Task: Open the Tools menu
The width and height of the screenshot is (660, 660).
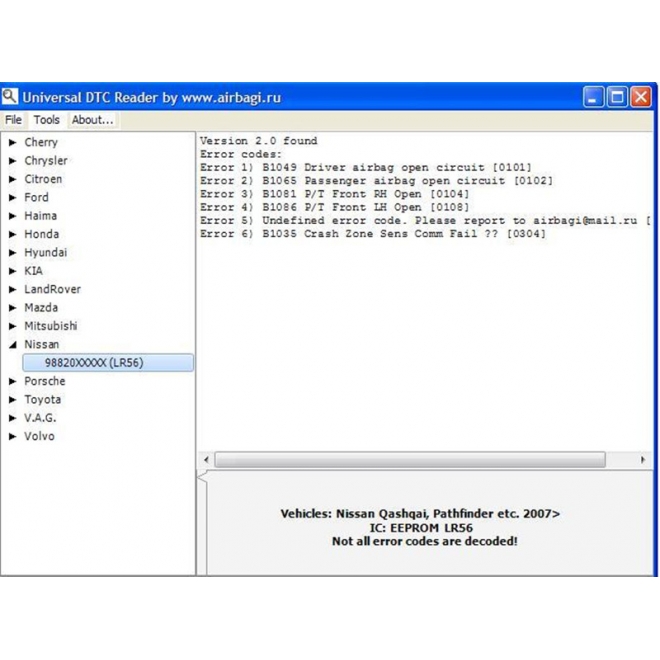Action: [x=47, y=120]
